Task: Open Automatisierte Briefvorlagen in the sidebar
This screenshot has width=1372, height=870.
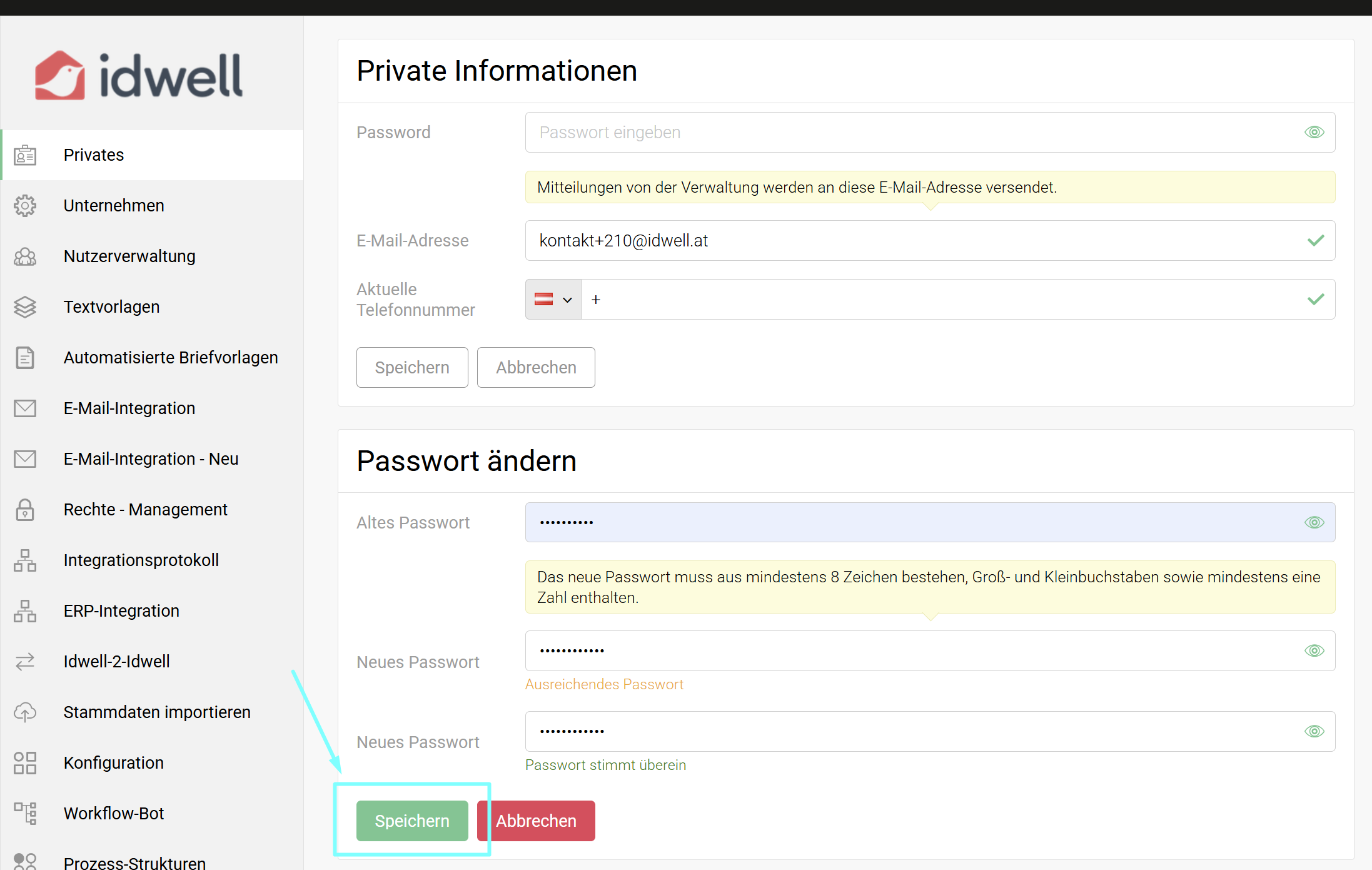Action: 170,358
